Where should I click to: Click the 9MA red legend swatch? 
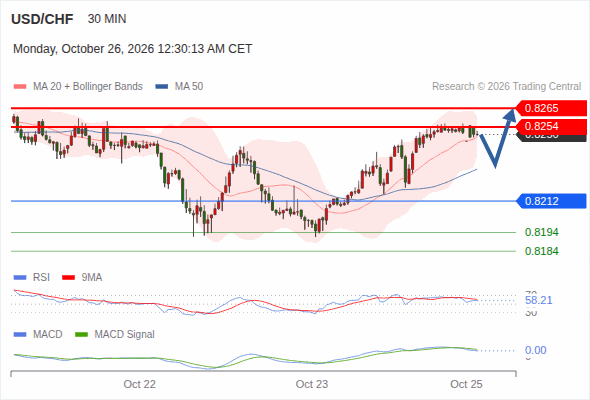(68, 278)
